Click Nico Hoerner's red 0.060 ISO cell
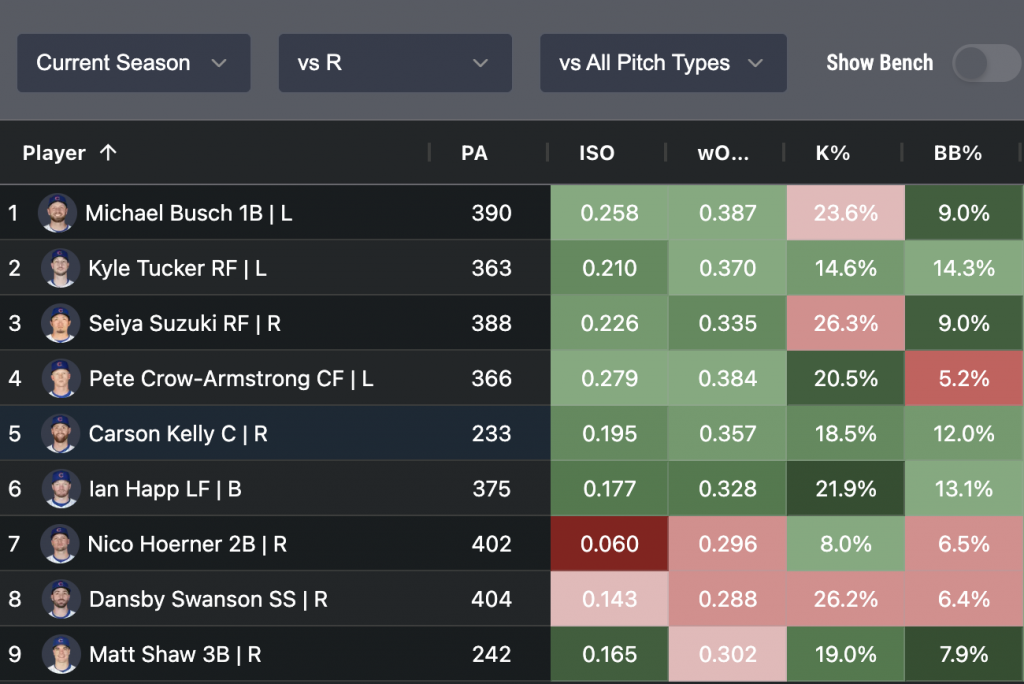 pyautogui.click(x=609, y=544)
